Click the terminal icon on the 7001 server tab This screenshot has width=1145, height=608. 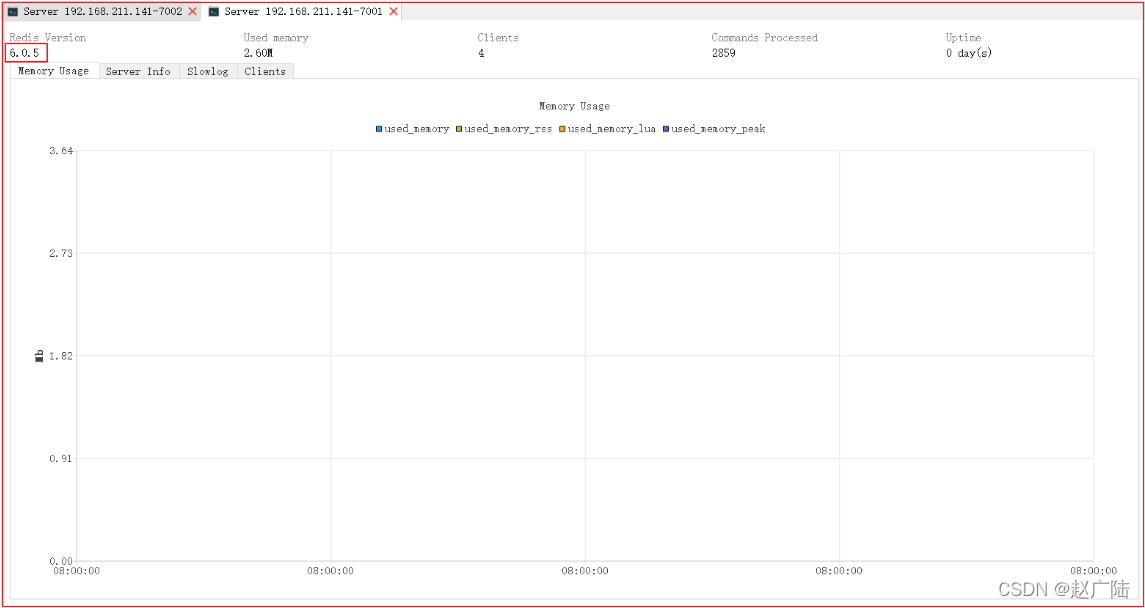213,12
